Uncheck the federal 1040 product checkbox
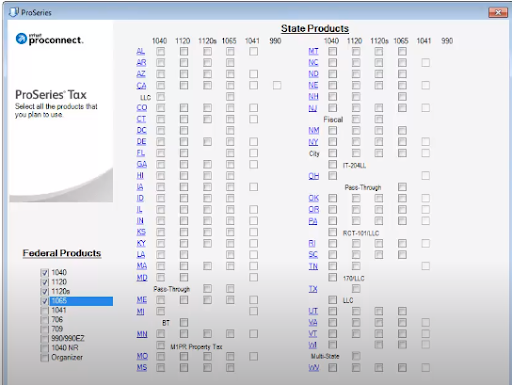512x385 pixels. click(x=44, y=273)
